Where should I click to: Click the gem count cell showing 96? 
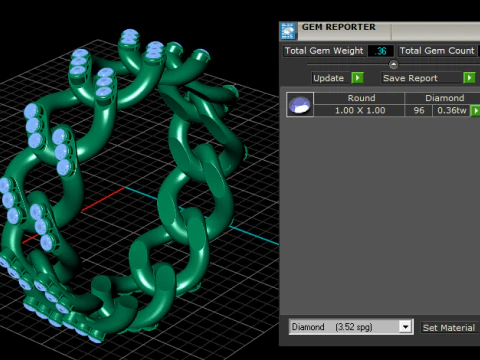point(419,110)
